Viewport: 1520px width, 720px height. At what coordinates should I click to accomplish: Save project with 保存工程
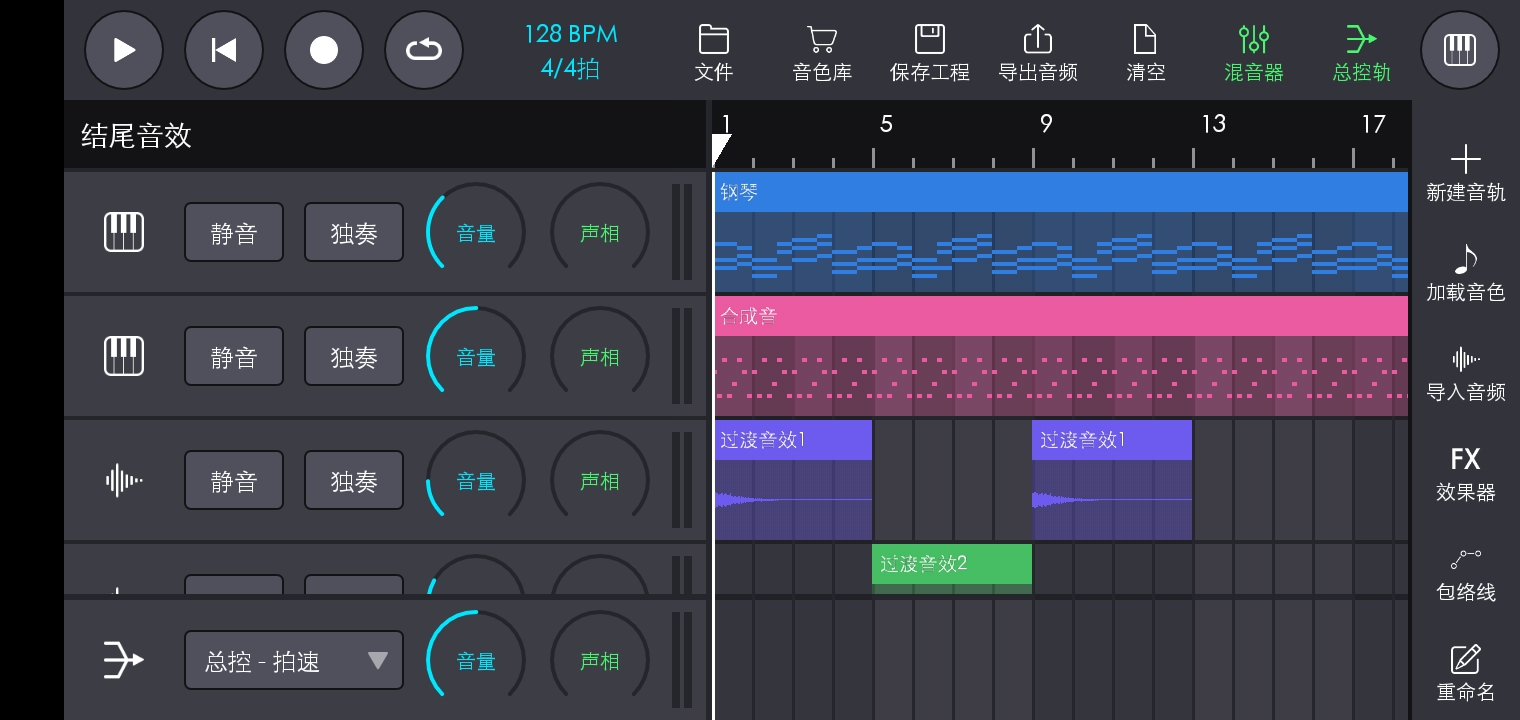(x=930, y=52)
